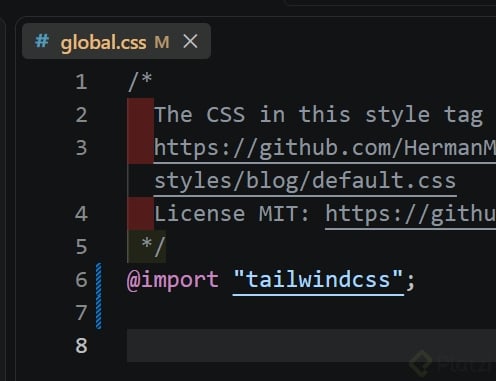Click the comment closing */ on line 5

pyautogui.click(x=153, y=246)
